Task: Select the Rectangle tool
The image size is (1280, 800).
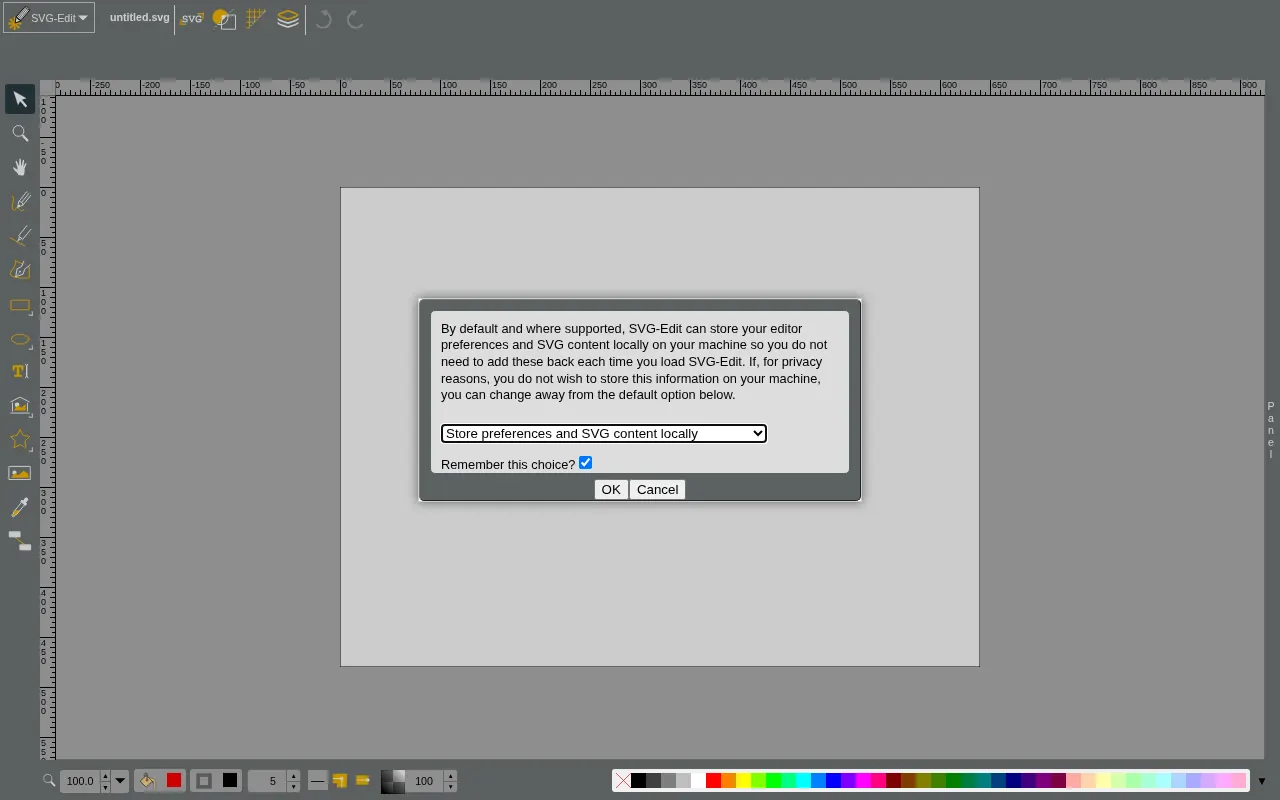Action: (x=20, y=305)
